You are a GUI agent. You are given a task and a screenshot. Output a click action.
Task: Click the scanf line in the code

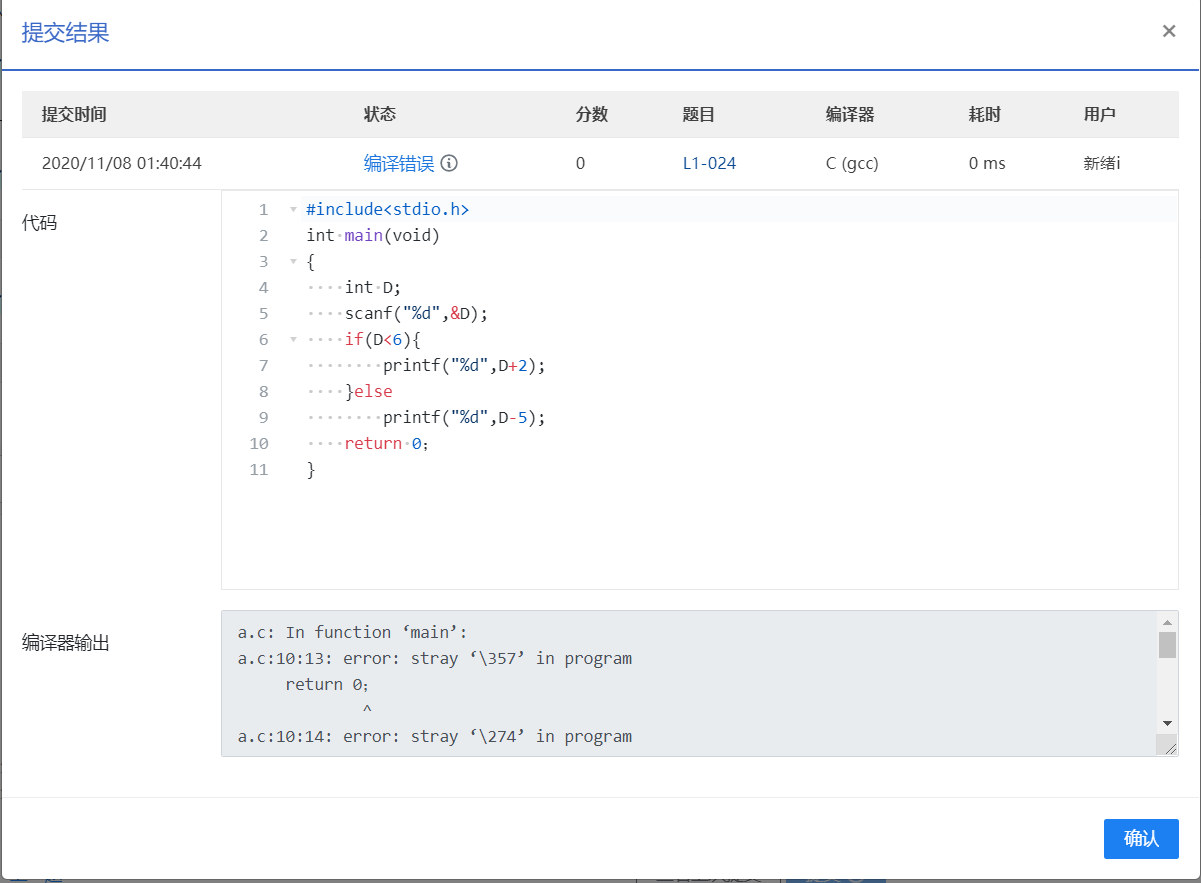click(x=416, y=314)
